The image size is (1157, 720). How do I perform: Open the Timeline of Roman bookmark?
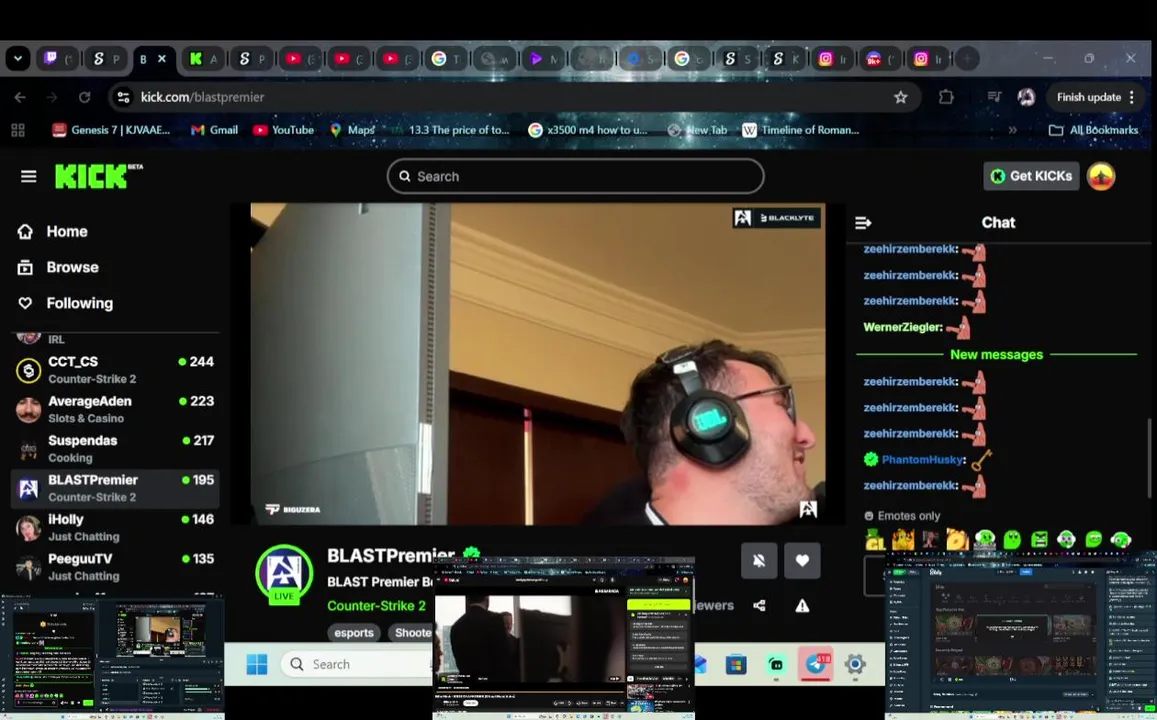point(801,130)
